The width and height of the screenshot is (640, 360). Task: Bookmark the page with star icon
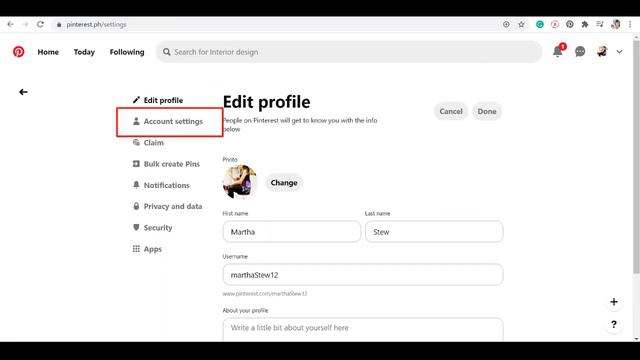(521, 24)
